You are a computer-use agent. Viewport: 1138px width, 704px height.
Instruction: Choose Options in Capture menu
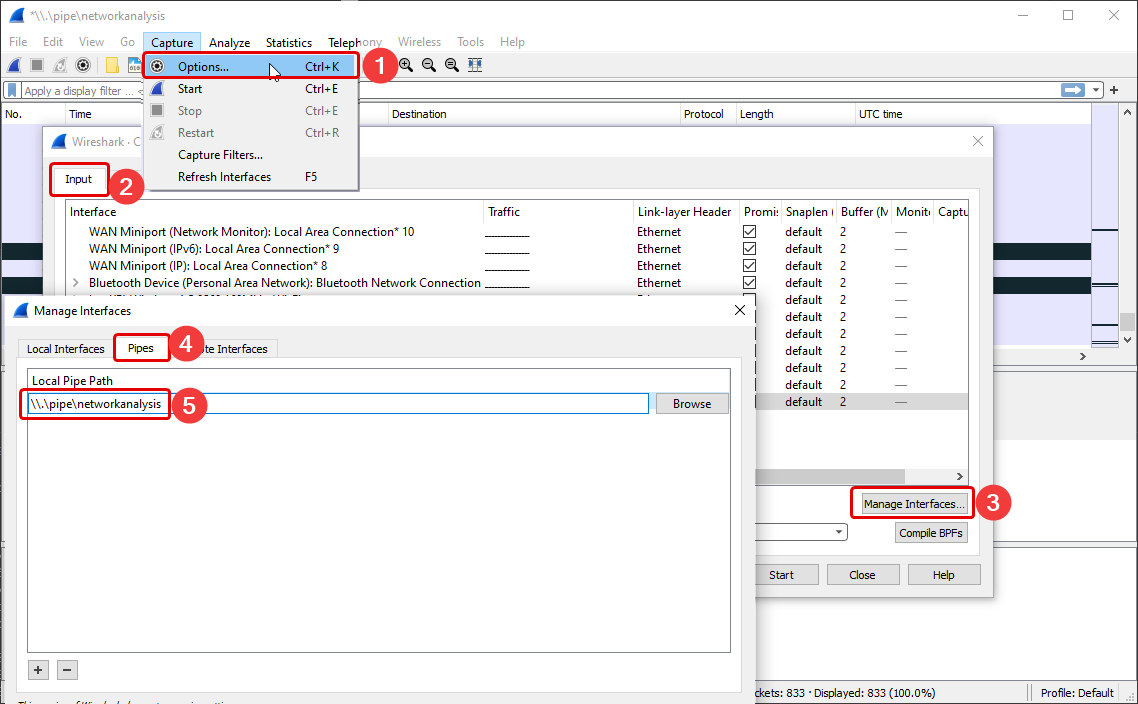(x=250, y=66)
